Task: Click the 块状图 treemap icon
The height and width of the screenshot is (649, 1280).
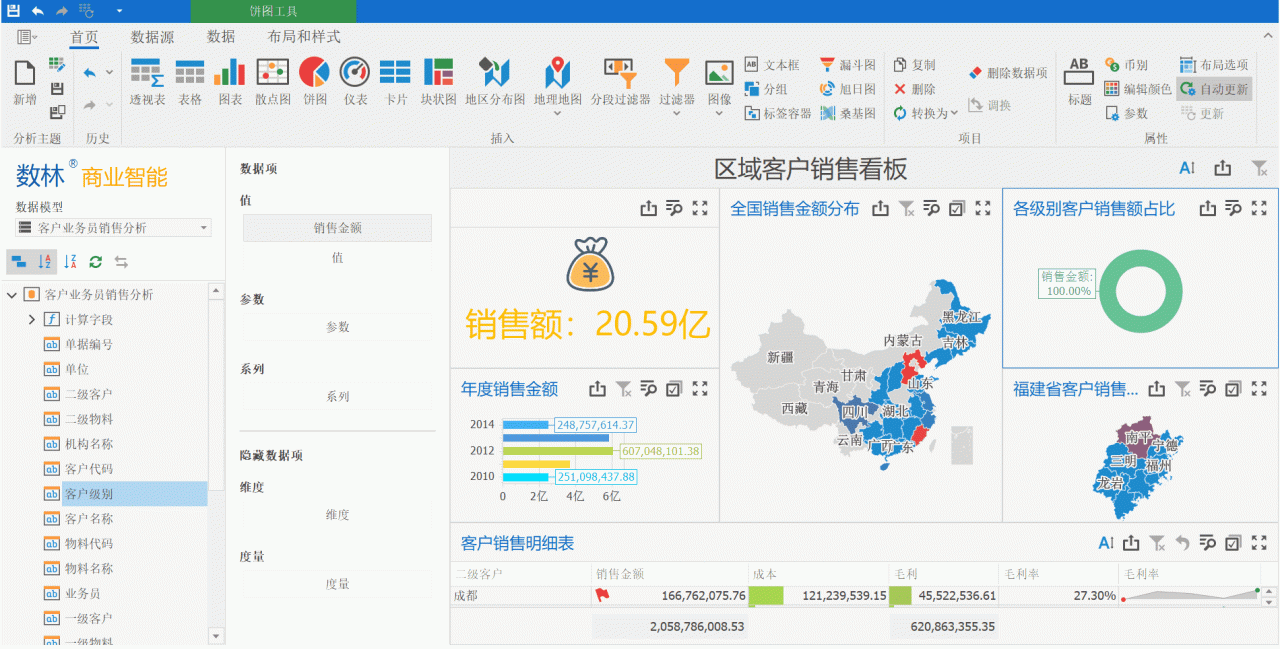Action: 438,80
